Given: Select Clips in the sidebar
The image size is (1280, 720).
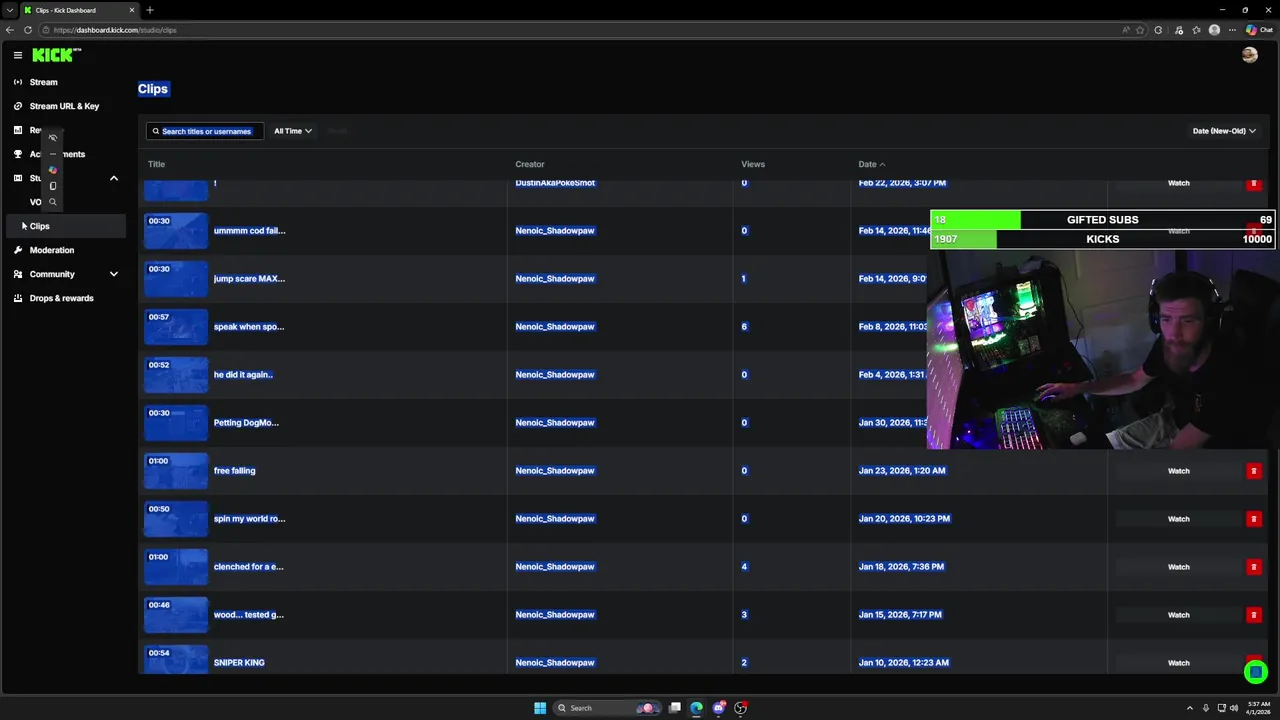Looking at the screenshot, I should click(66, 226).
